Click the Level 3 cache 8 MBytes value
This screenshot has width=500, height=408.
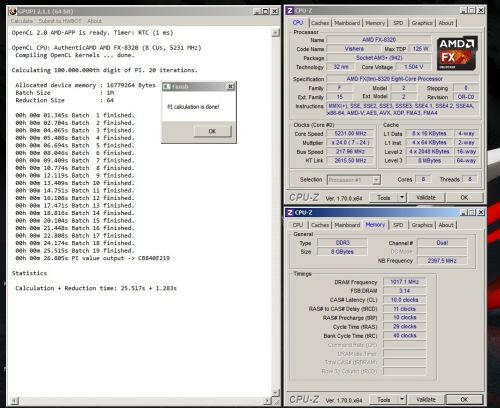tap(429, 161)
